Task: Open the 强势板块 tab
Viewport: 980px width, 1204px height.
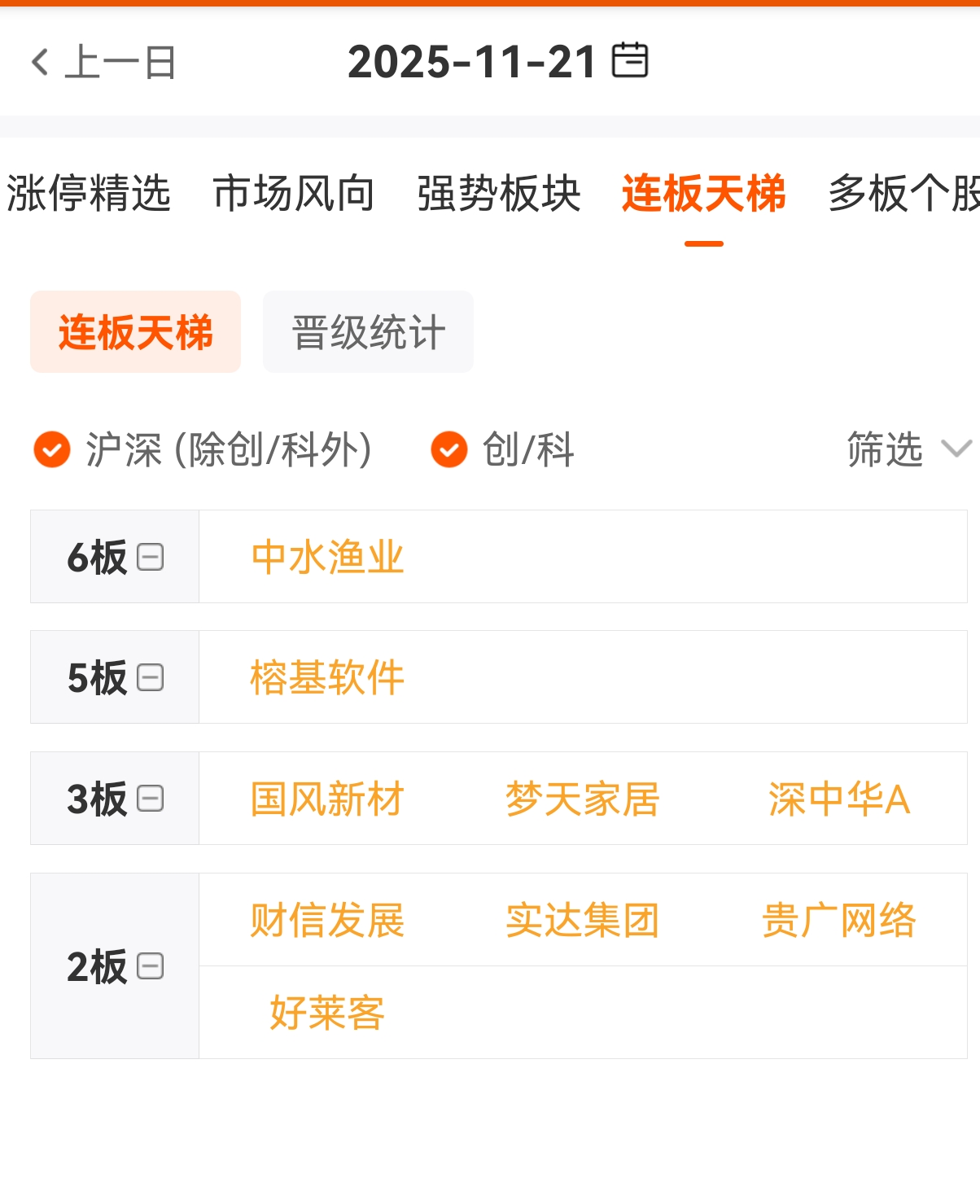Action: tap(499, 194)
